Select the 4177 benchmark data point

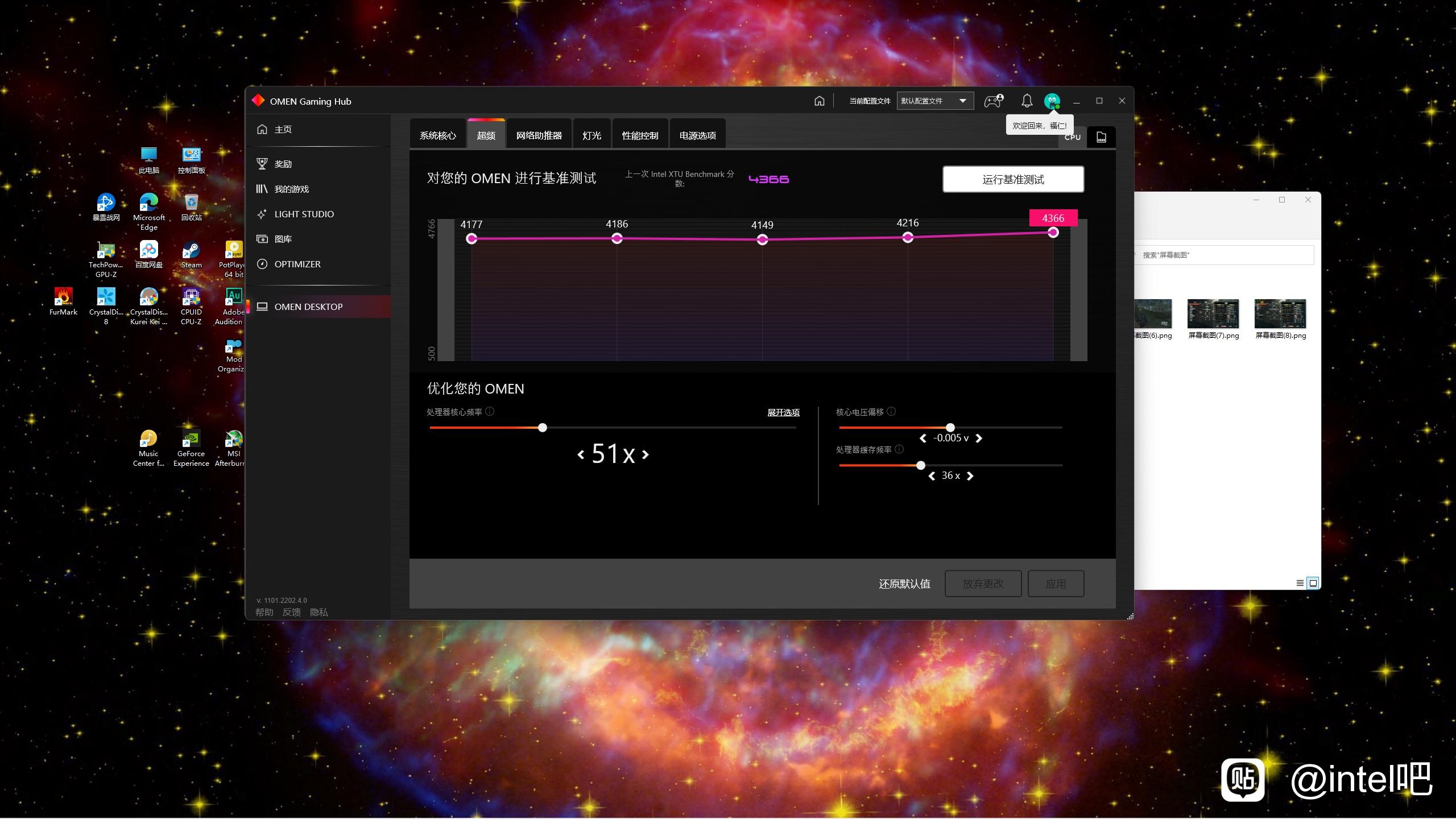coord(471,239)
